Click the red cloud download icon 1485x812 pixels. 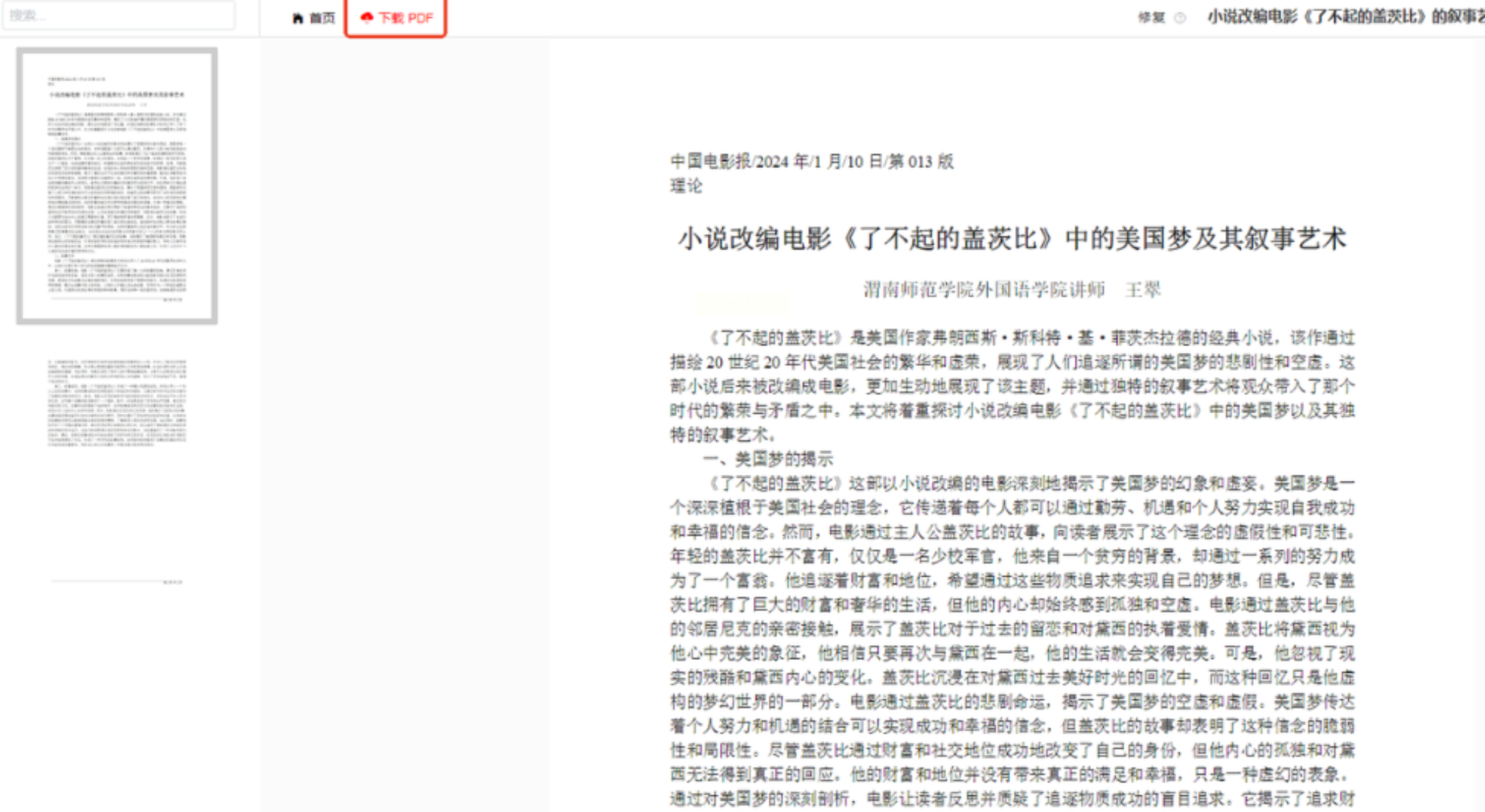point(367,18)
